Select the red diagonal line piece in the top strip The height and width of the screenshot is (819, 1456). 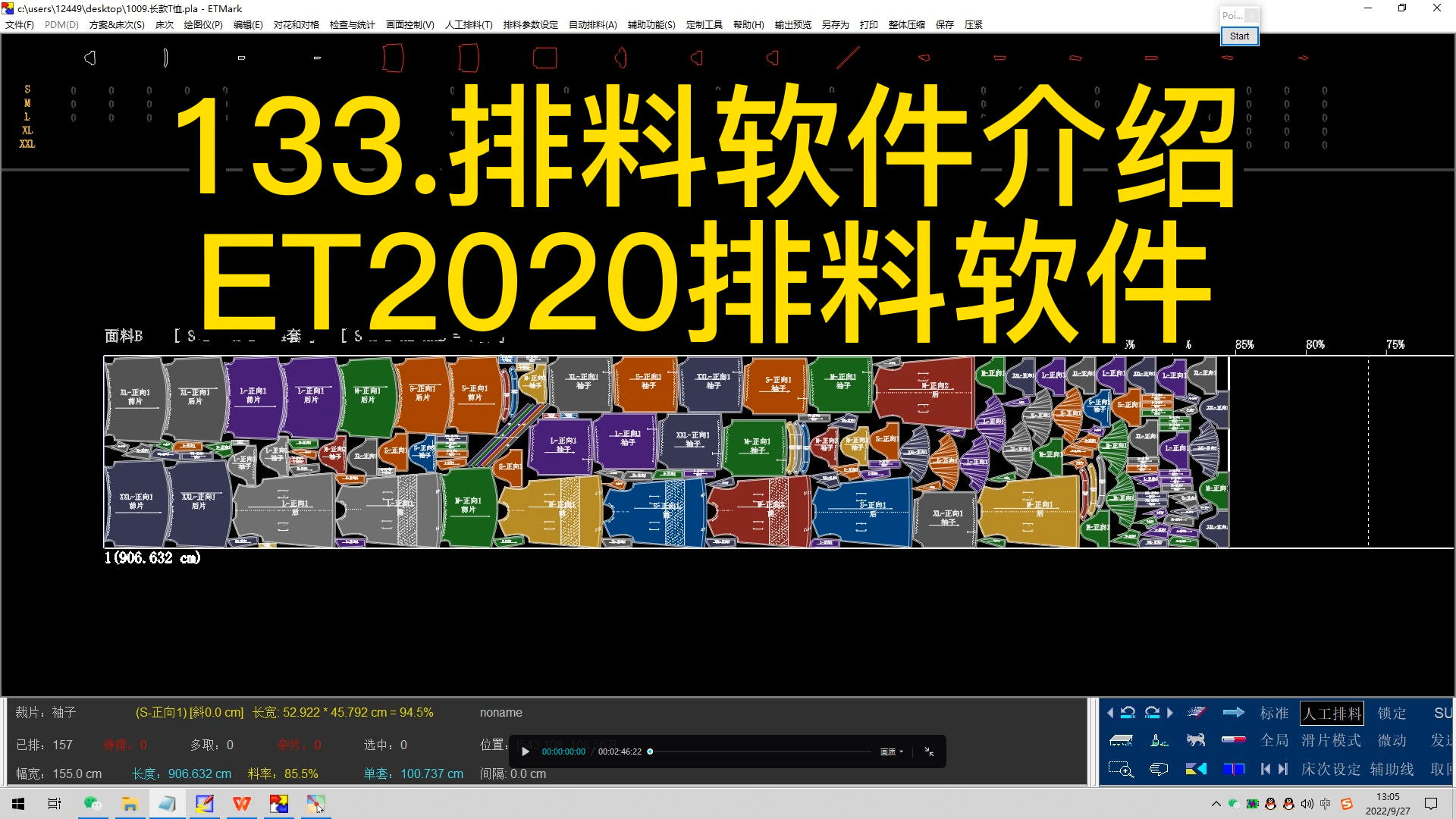pos(848,58)
